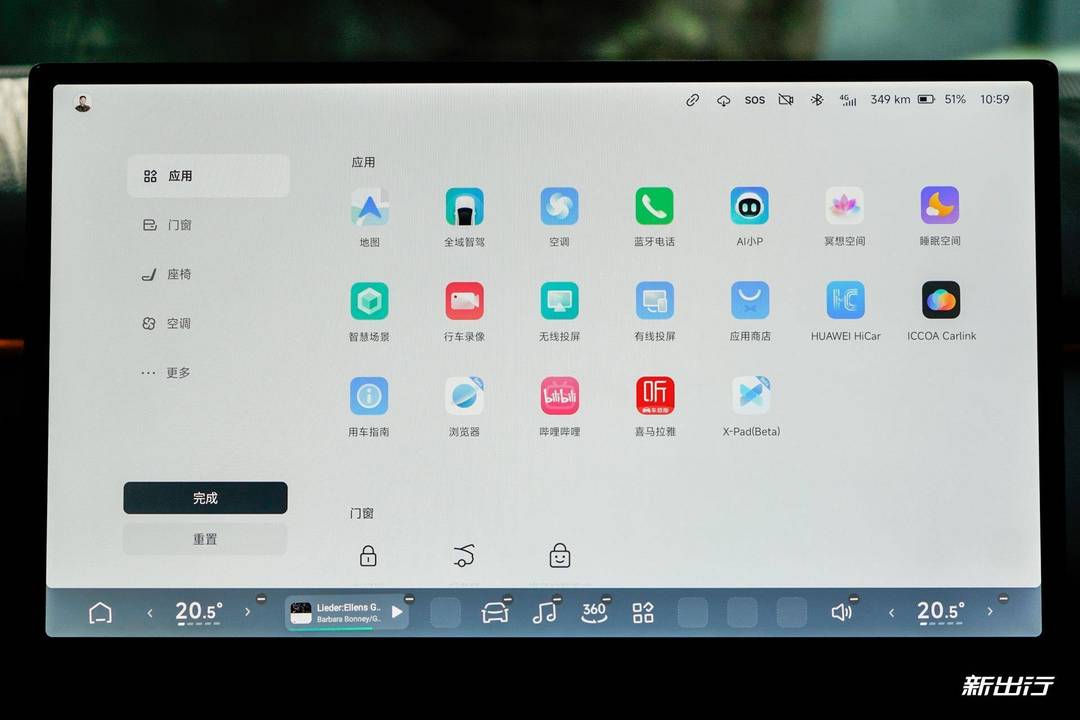This screenshot has width=1080, height=720.
Task: Launch the AI小P assistant app
Action: [x=749, y=206]
